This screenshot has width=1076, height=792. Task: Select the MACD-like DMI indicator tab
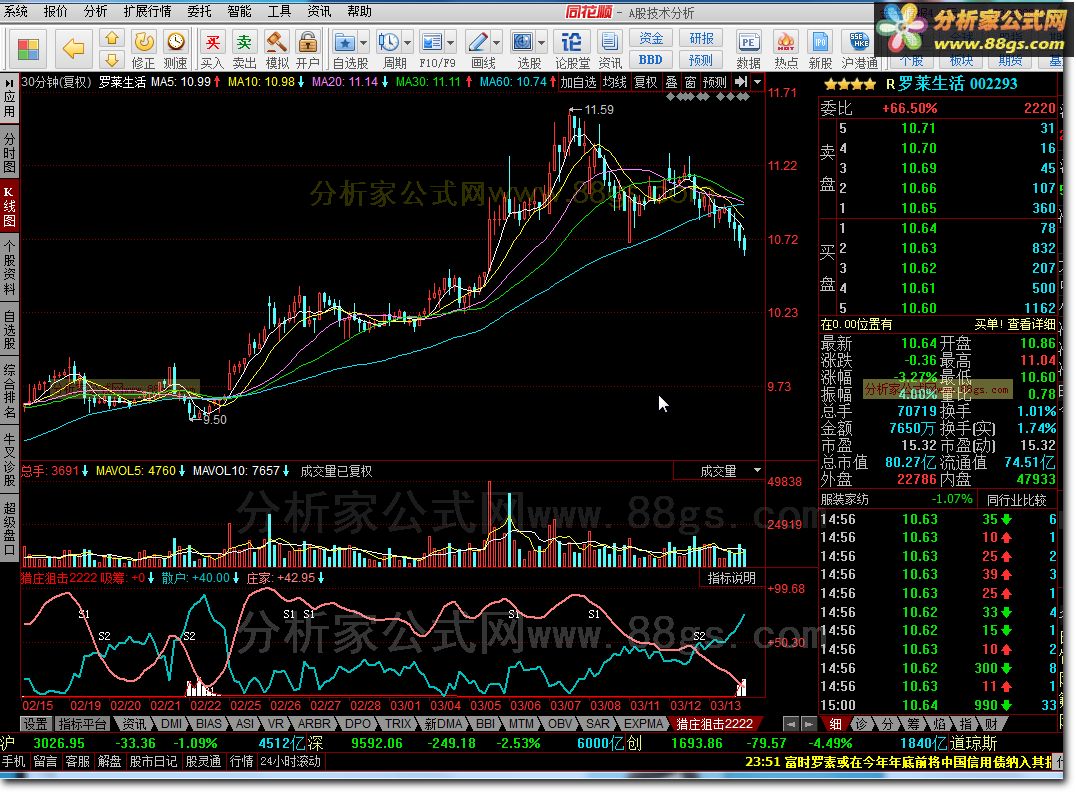172,723
